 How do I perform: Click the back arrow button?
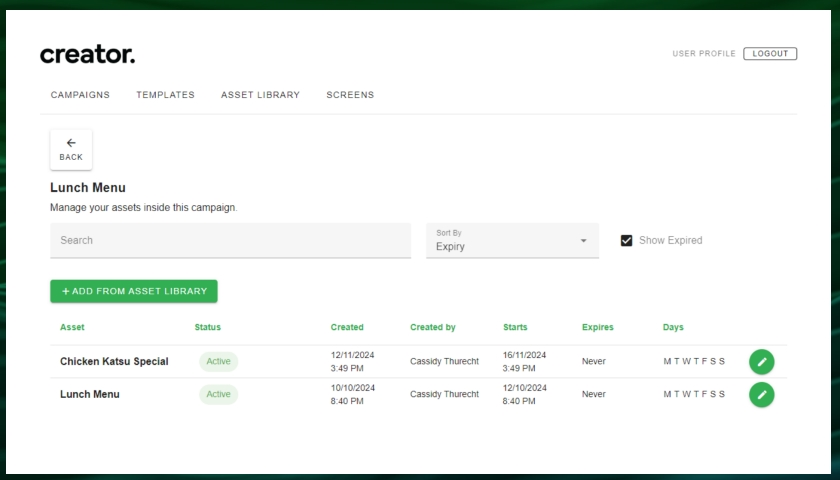pos(71,149)
